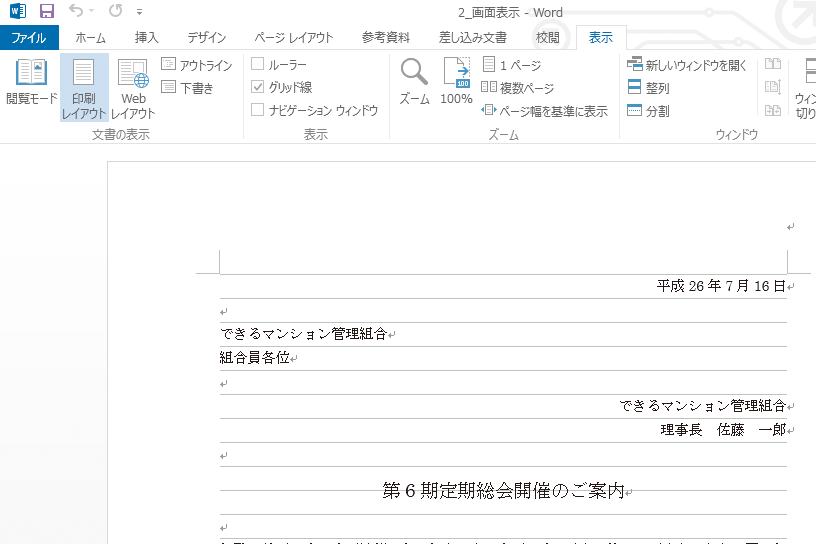Click right-aligned できるマンション管理組合 line
The height and width of the screenshot is (544, 816).
coord(702,406)
